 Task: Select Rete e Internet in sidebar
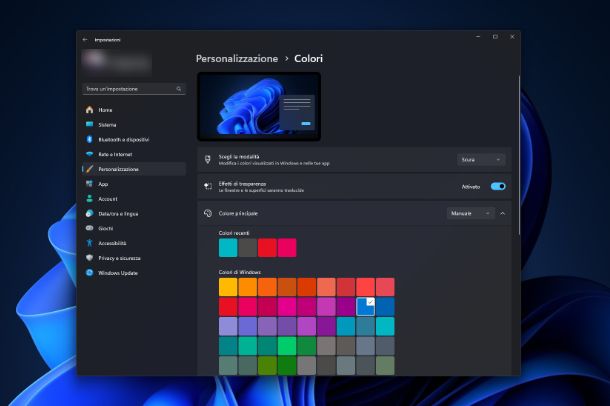click(115, 154)
